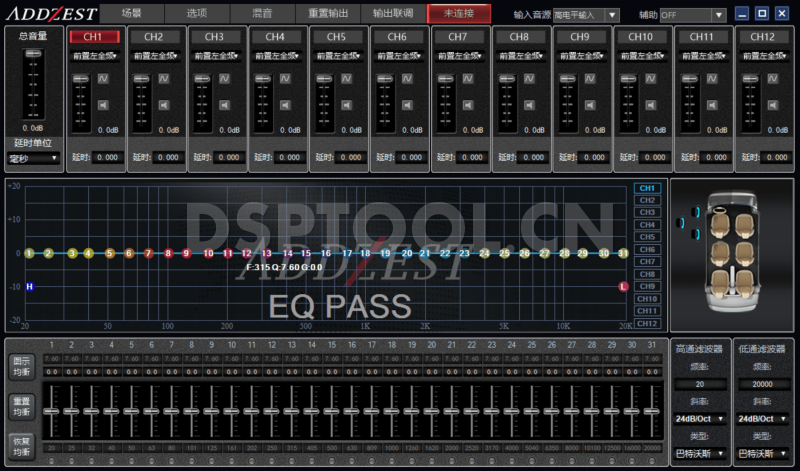Invert phase on channel CH11
This screenshot has width=800, height=471.
[712, 79]
